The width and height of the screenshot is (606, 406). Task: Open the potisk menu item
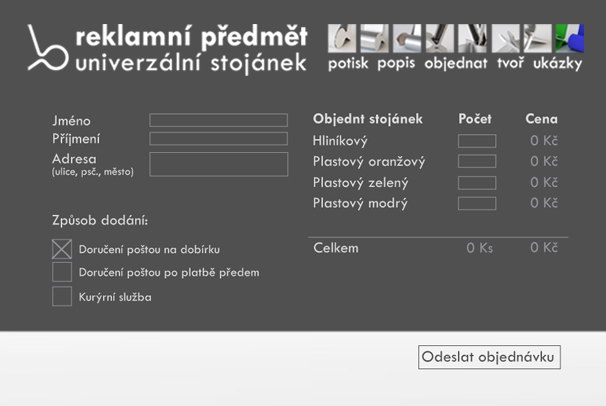[348, 63]
